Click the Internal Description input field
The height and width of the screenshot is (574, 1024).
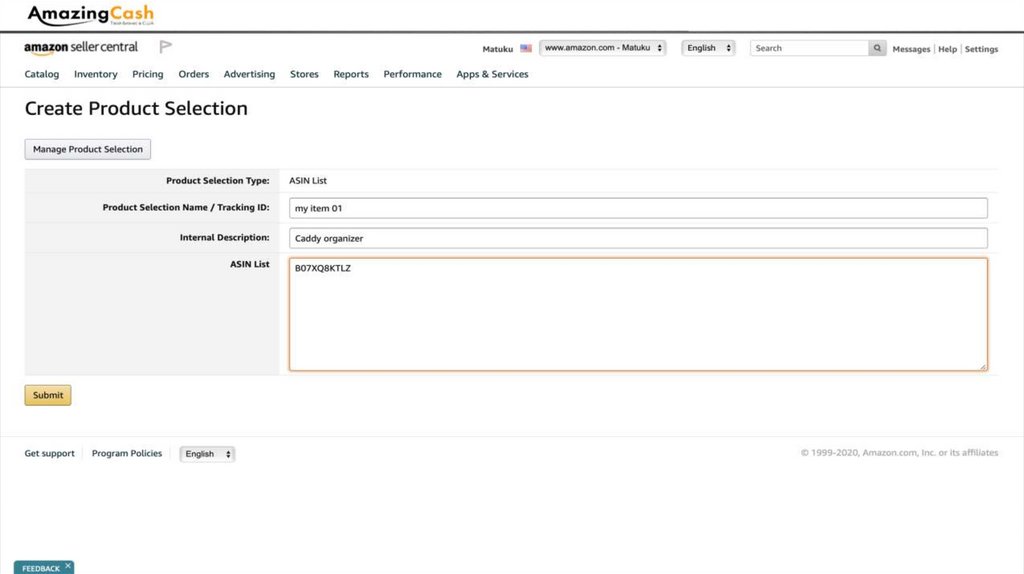(x=638, y=238)
